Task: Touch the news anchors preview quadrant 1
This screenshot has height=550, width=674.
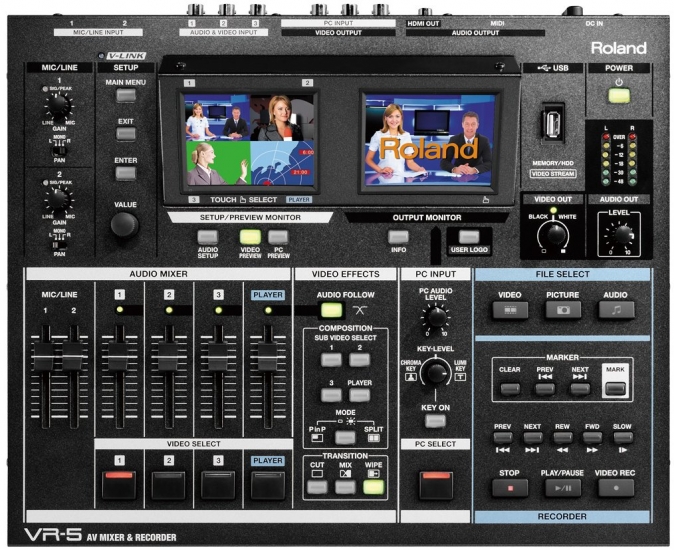Action: [218, 118]
